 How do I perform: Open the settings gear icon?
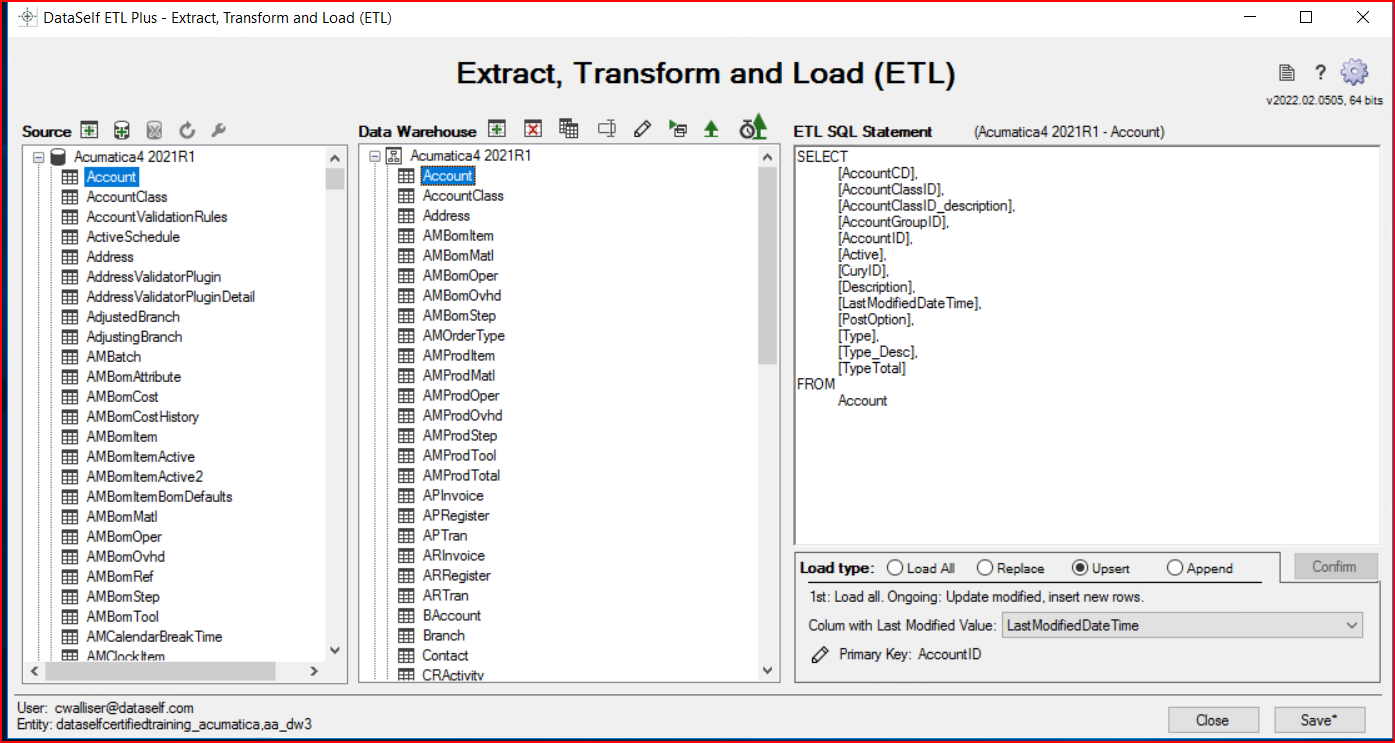(x=1354, y=72)
